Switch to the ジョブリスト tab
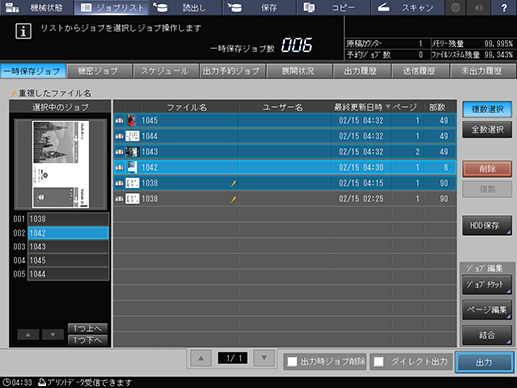Screen dimensions: 517x388 [112, 7]
